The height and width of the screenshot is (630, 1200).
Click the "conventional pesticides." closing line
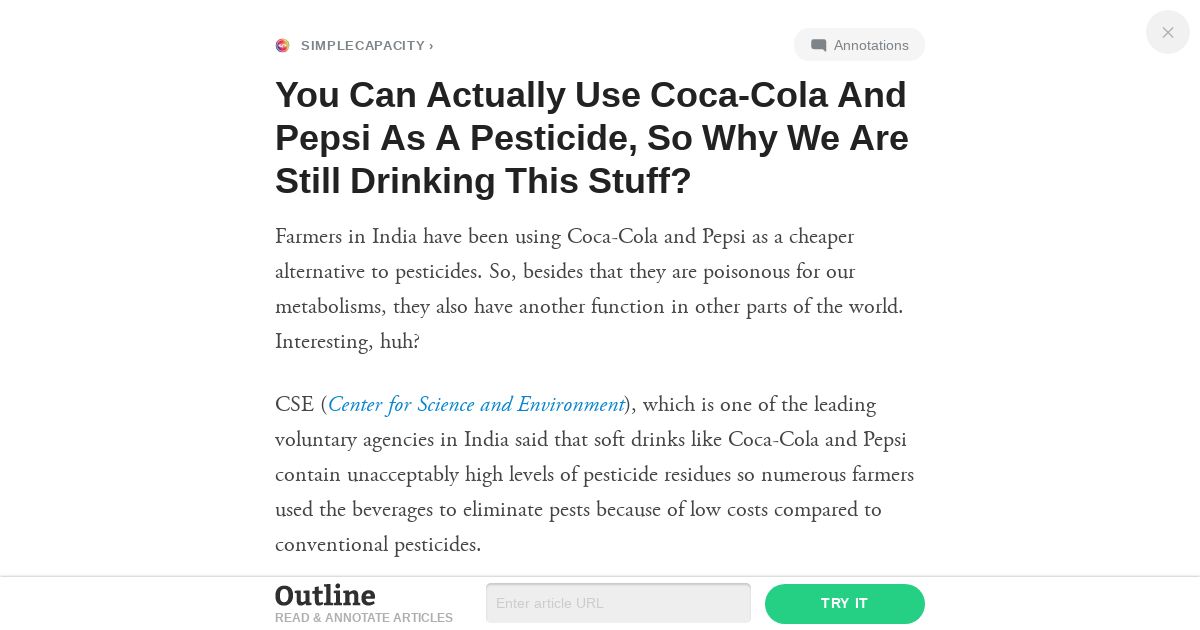[378, 545]
